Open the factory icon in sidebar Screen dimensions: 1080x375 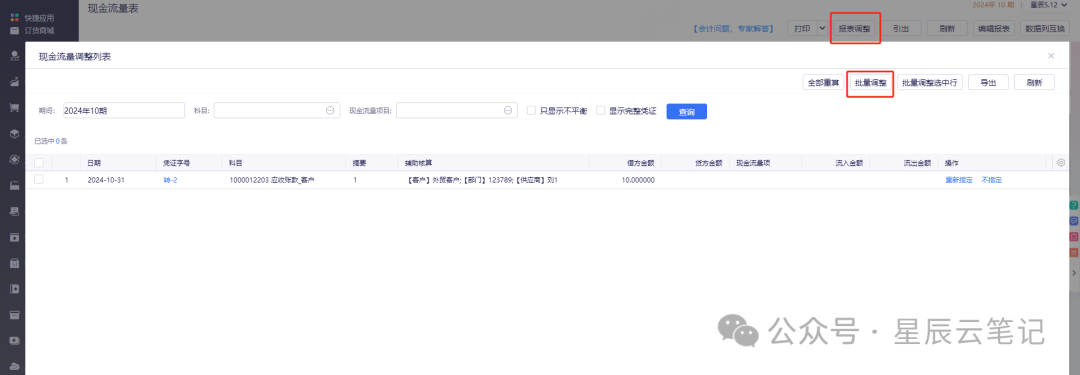(x=14, y=185)
